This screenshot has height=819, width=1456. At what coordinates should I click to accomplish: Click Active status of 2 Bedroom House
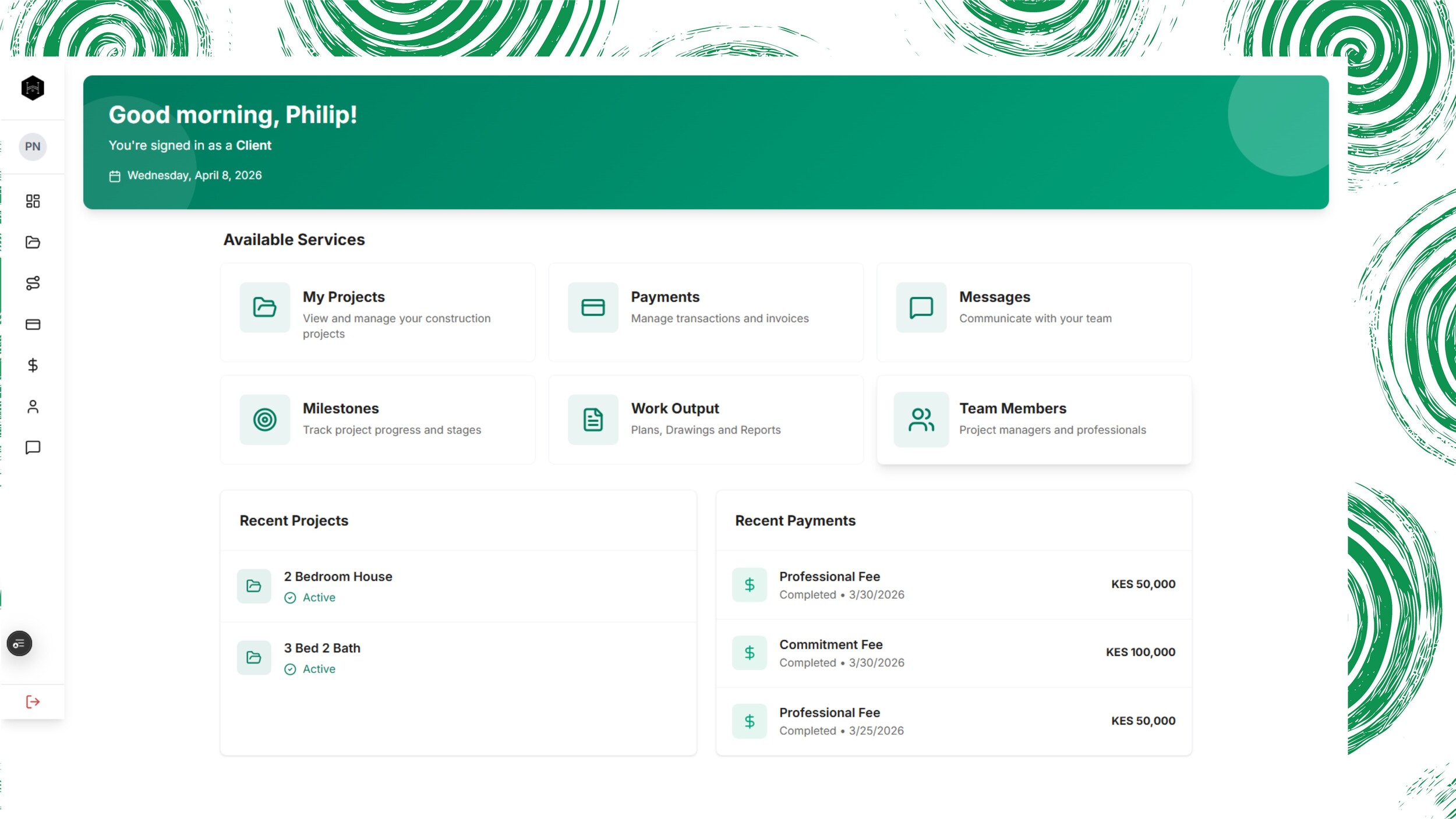coord(319,598)
